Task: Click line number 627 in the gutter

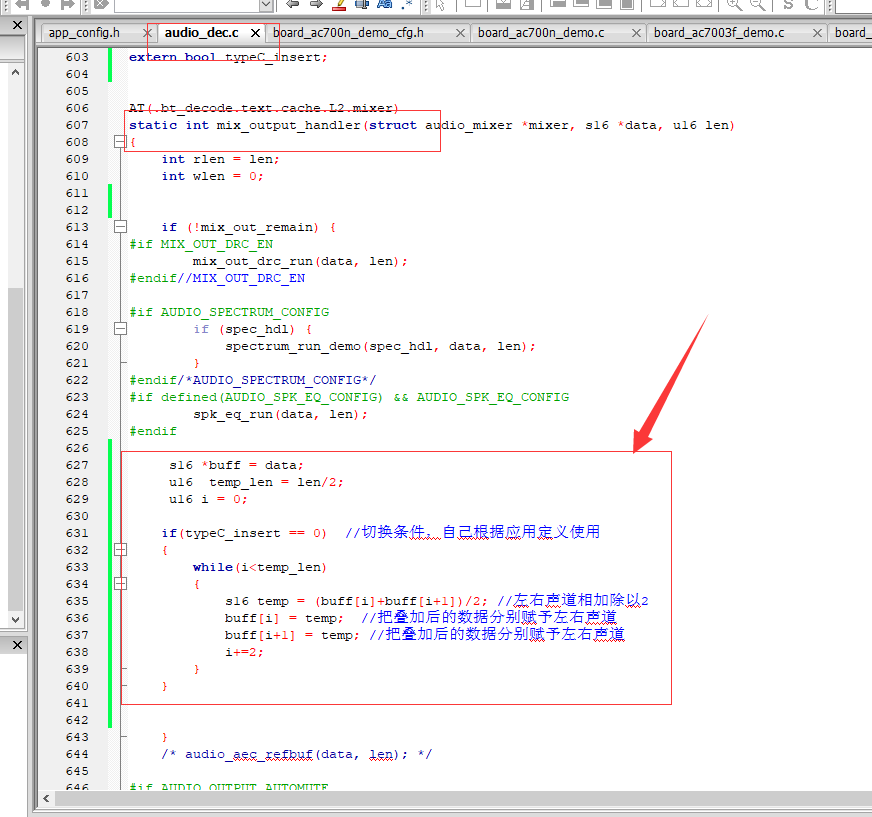Action: click(77, 465)
